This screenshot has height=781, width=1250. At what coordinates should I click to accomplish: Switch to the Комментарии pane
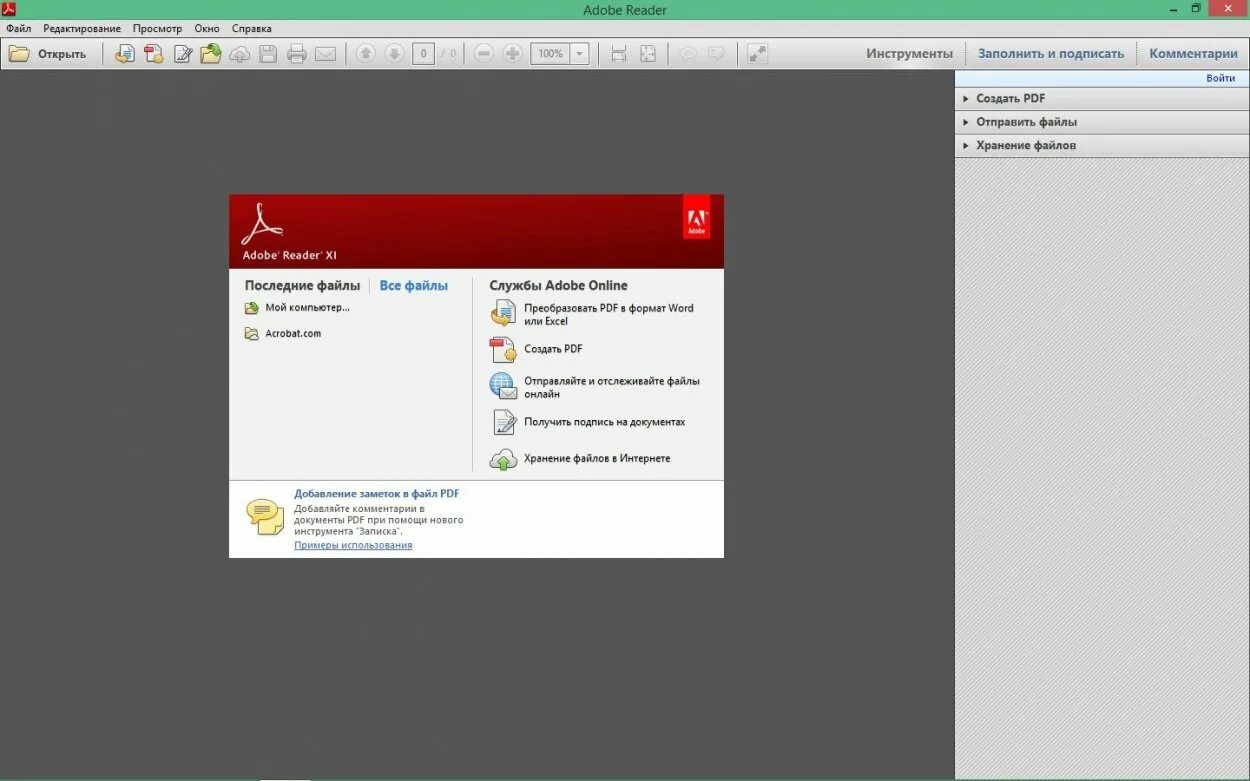[1193, 54]
